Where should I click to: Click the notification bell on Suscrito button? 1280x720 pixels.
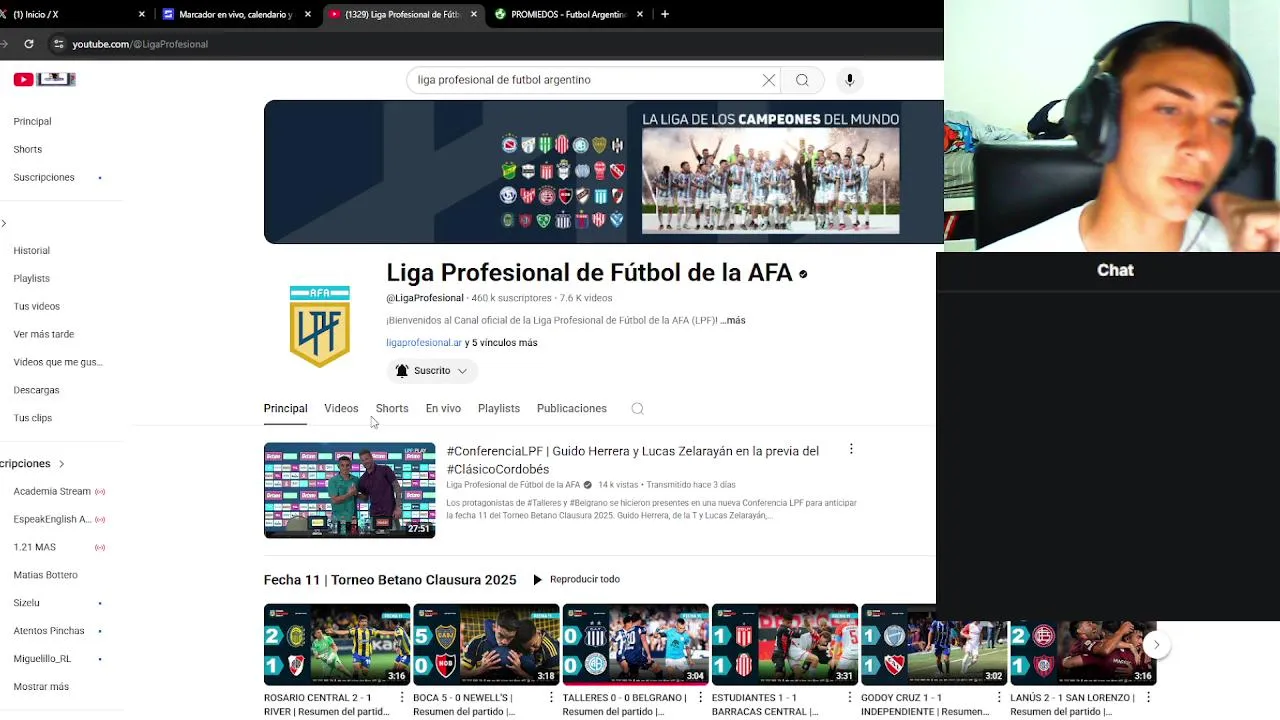click(x=402, y=371)
